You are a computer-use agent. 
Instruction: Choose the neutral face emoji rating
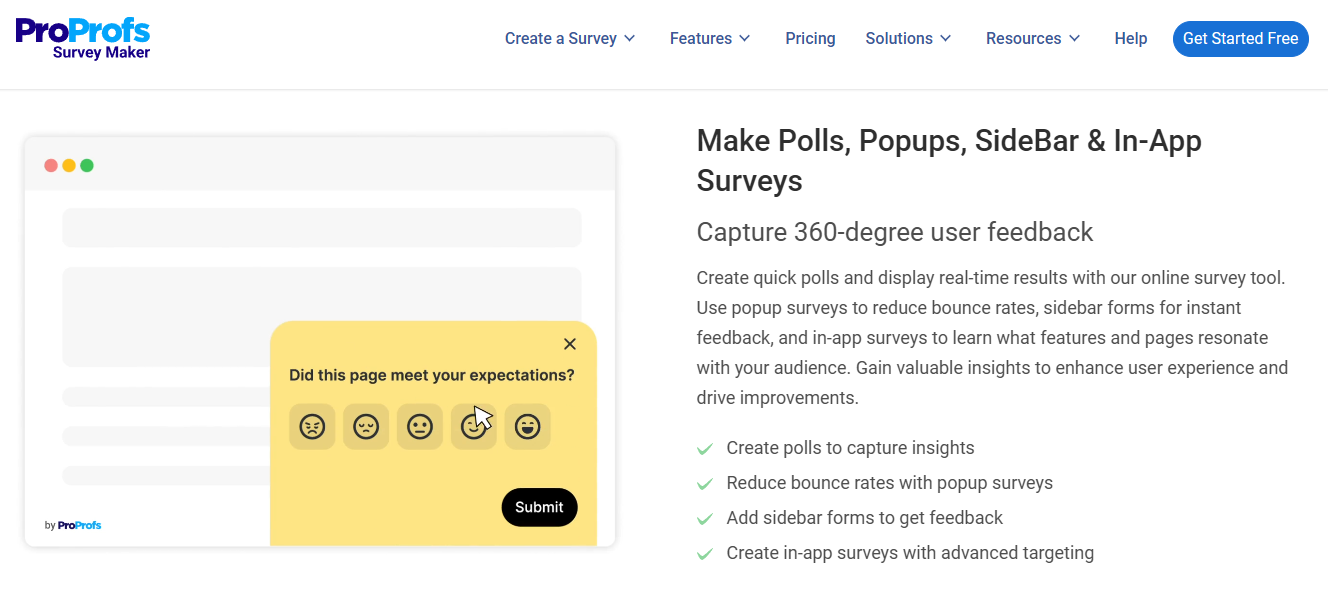420,427
